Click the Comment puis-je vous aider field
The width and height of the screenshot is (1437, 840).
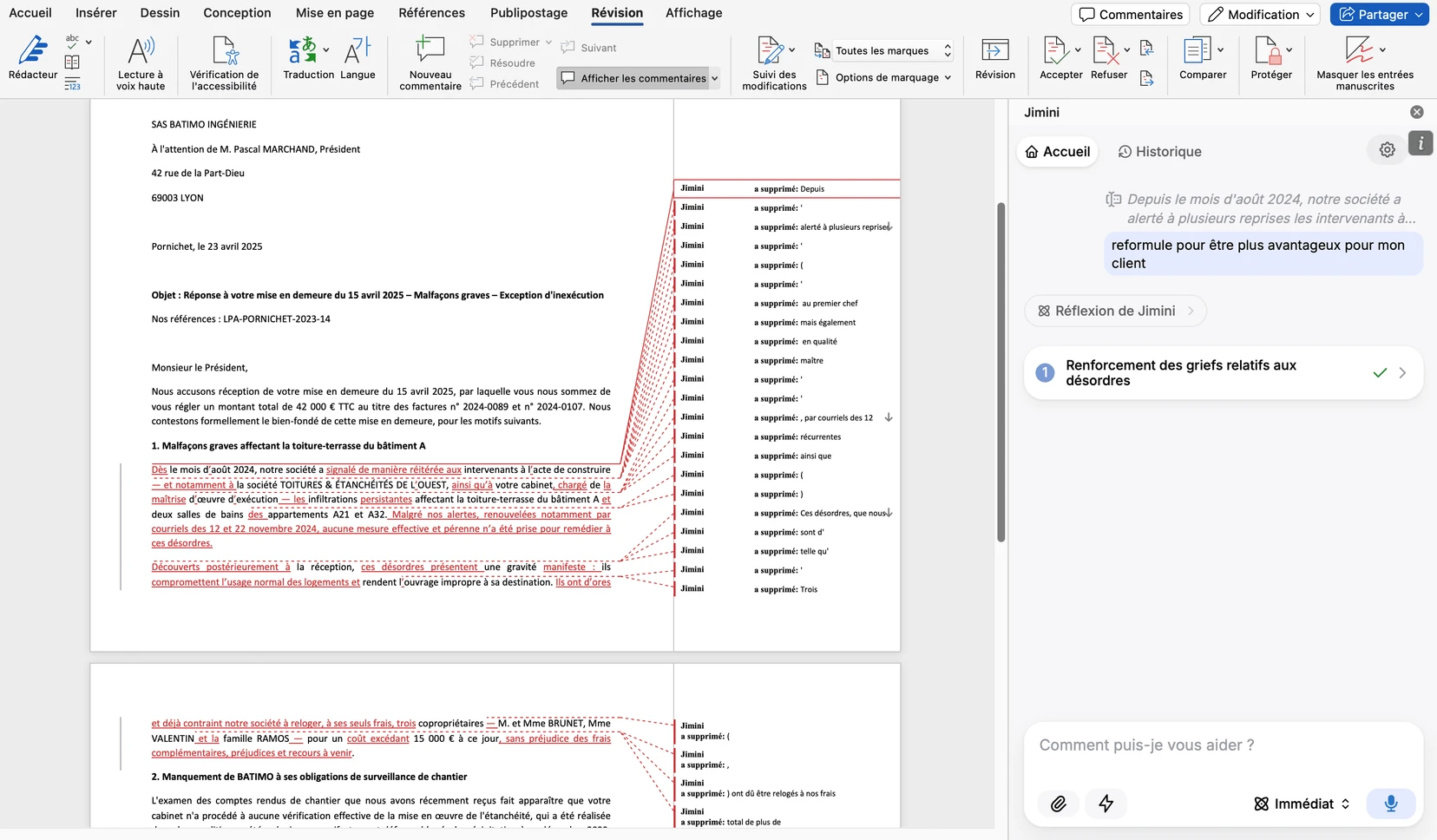(1223, 745)
